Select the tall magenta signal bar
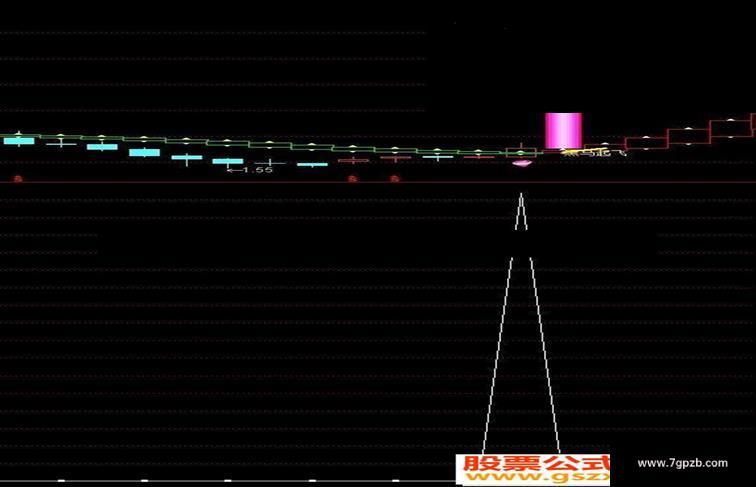 tap(563, 131)
